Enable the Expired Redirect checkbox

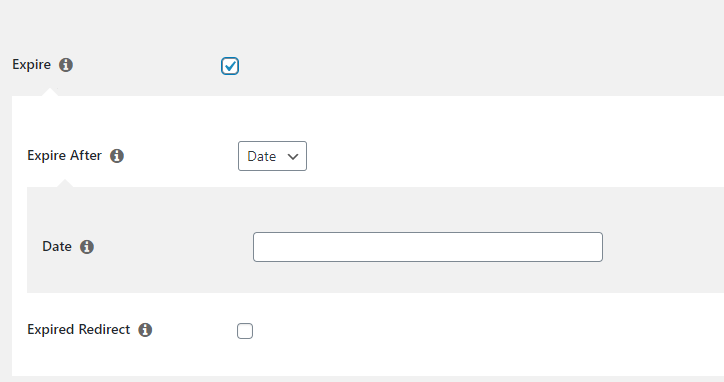coord(245,331)
